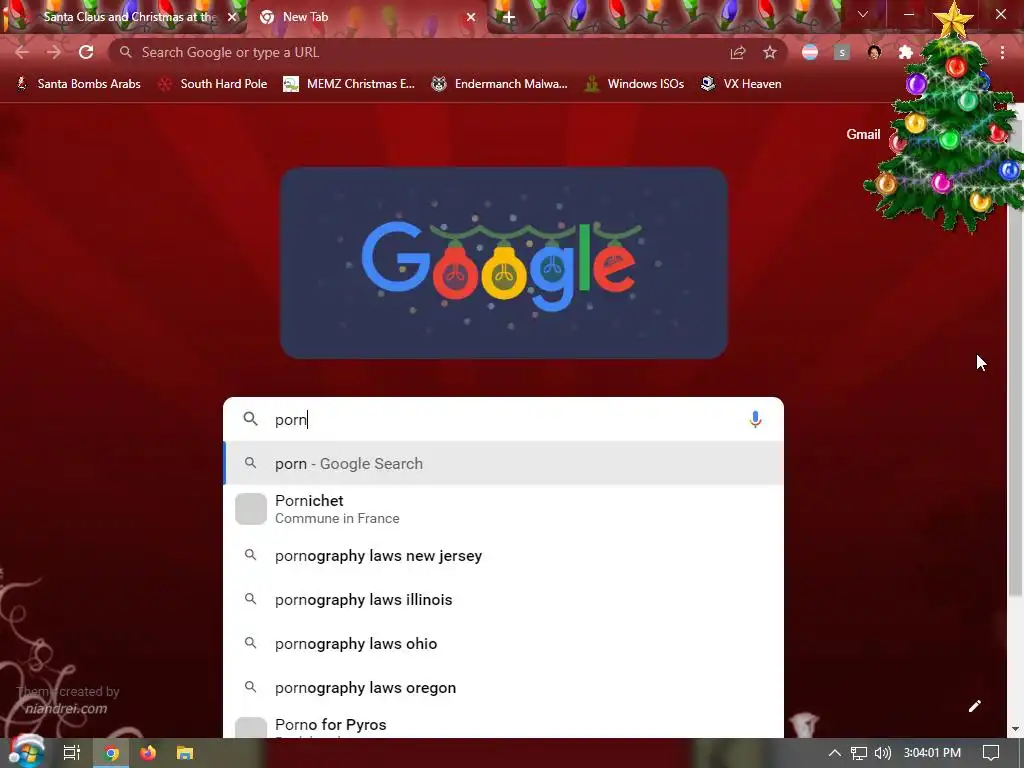Open the profile avatar icon

874,52
